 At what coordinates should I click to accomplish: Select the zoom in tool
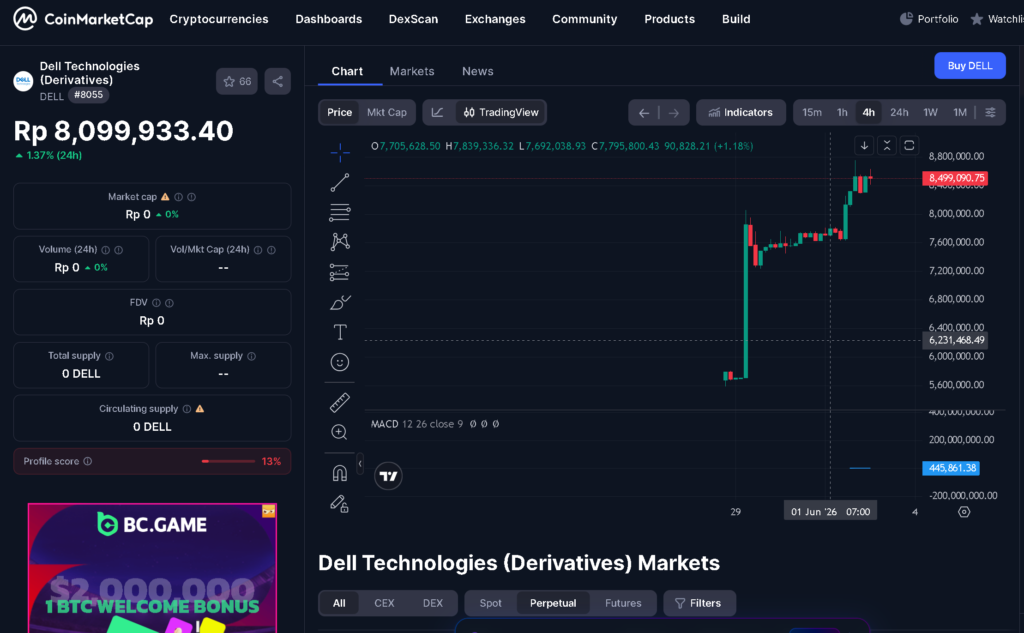pos(340,432)
